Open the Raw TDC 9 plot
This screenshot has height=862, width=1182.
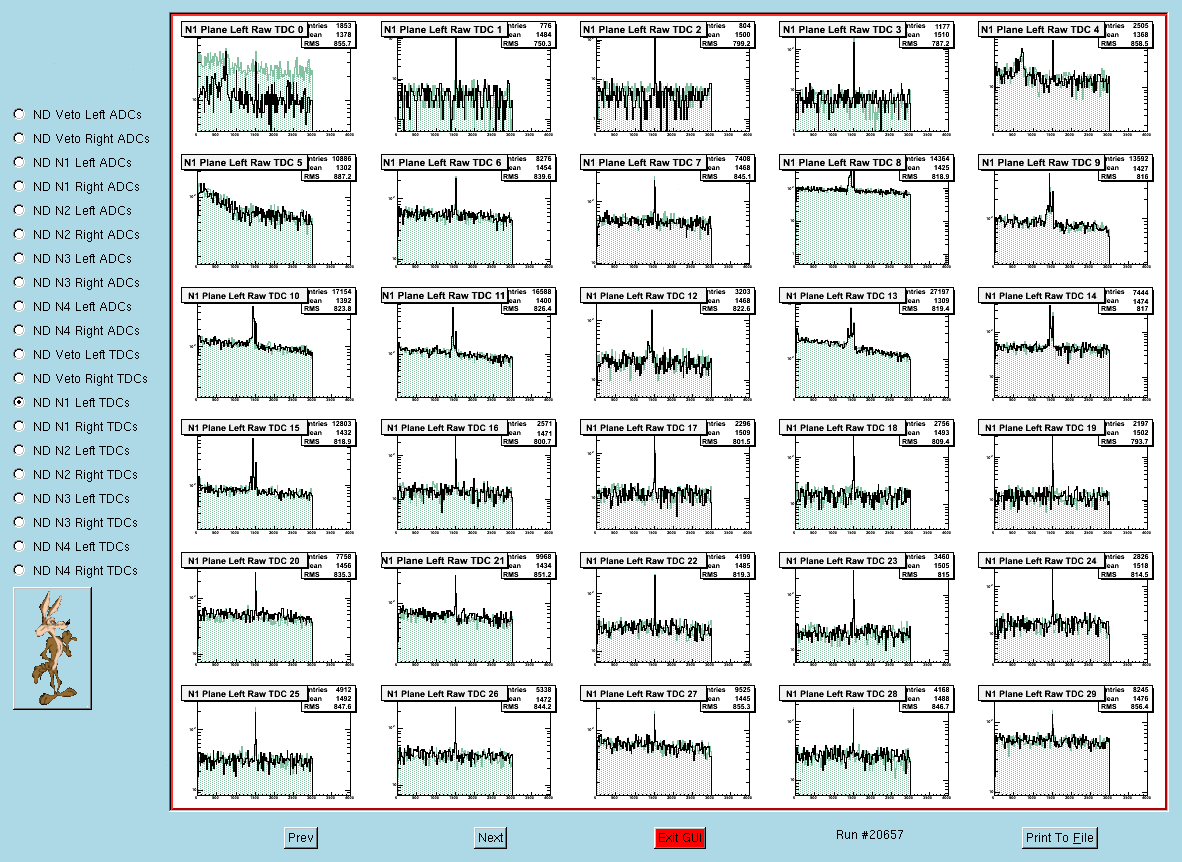coord(1065,213)
